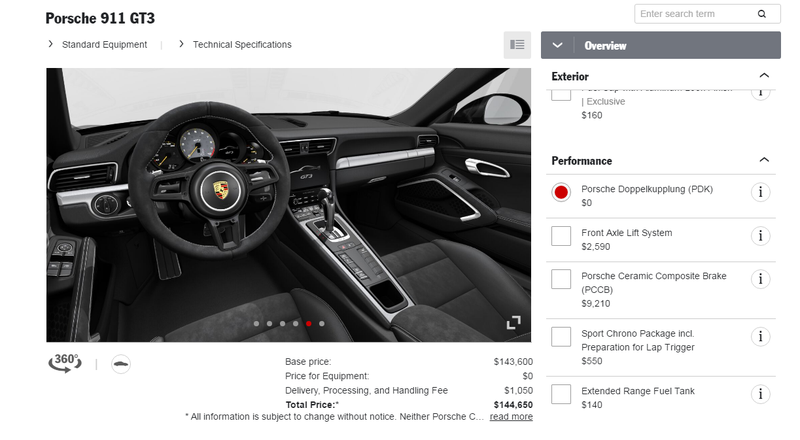Collapse the Exterior section
Viewport: 800px width, 440px height.
pos(764,76)
